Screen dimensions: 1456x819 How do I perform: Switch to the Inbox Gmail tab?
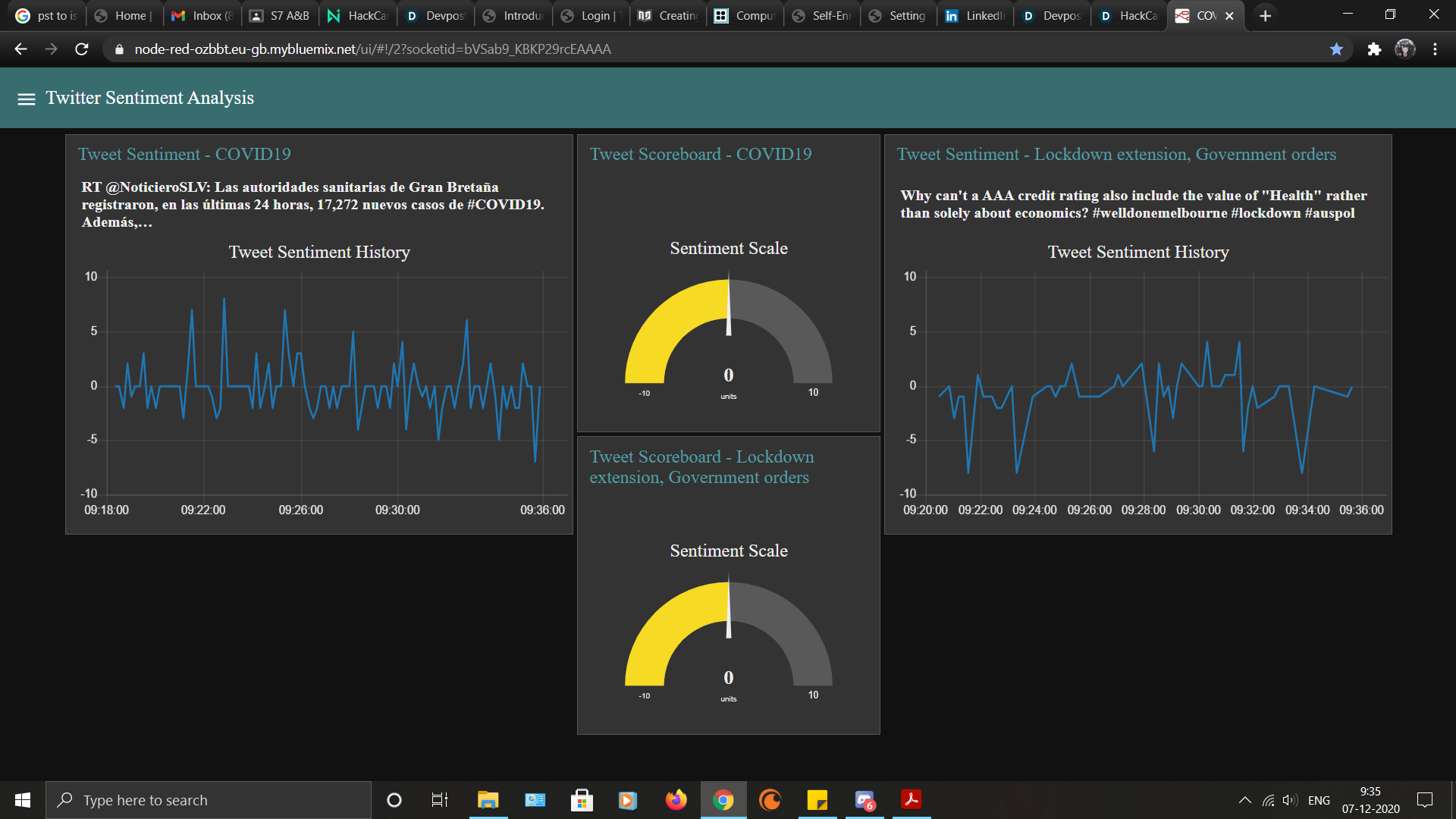202,16
